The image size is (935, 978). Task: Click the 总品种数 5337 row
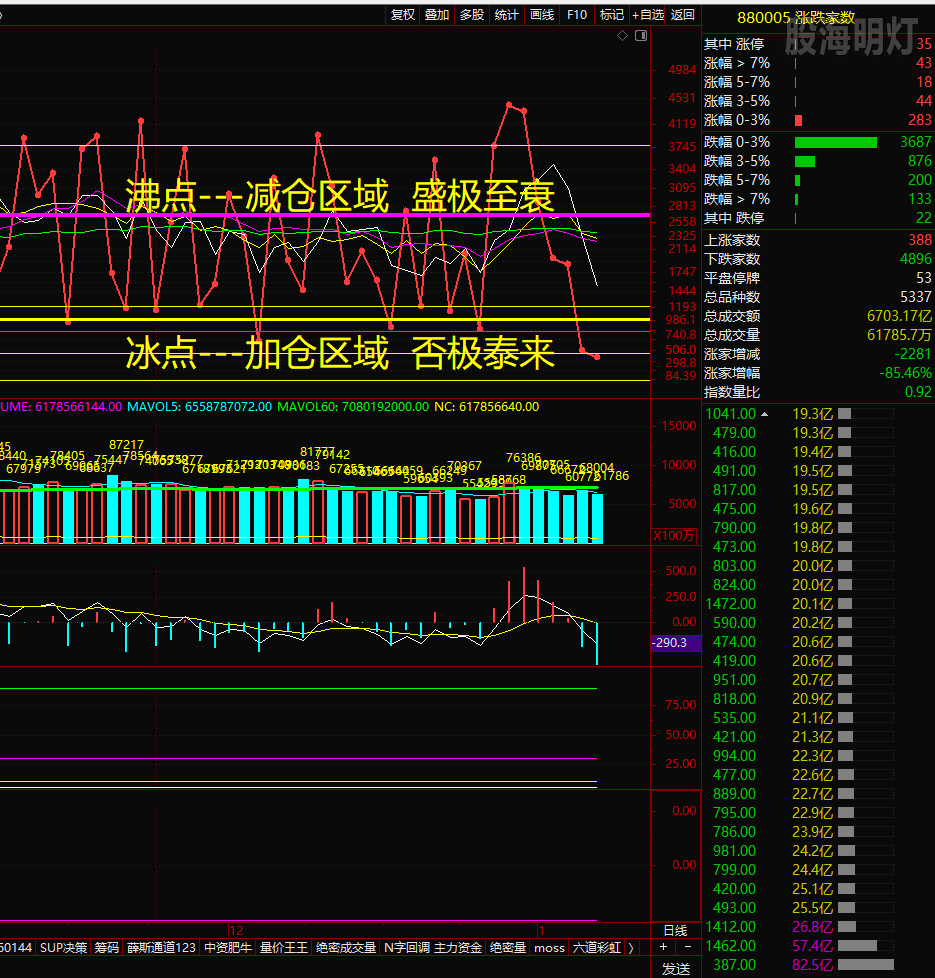pos(818,297)
